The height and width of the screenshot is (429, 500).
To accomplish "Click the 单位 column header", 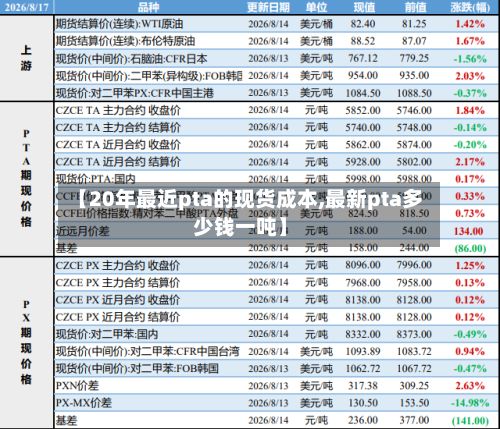I will coord(317,7).
